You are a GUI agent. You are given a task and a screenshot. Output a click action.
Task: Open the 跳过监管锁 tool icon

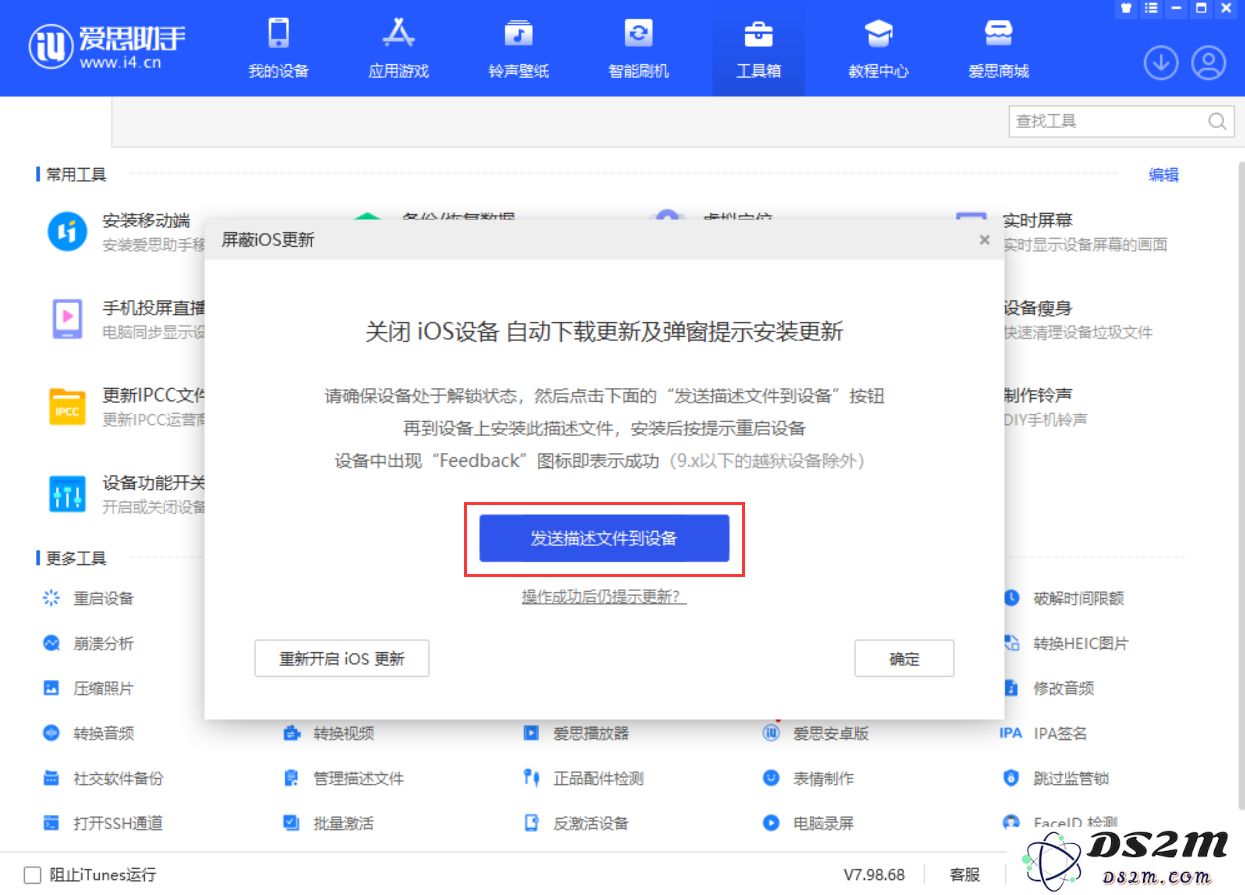pyautogui.click(x=1011, y=778)
